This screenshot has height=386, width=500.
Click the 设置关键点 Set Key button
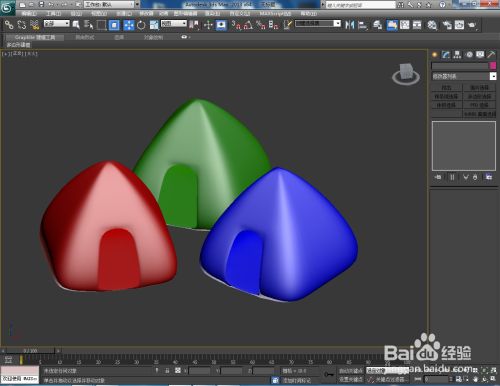[350, 379]
